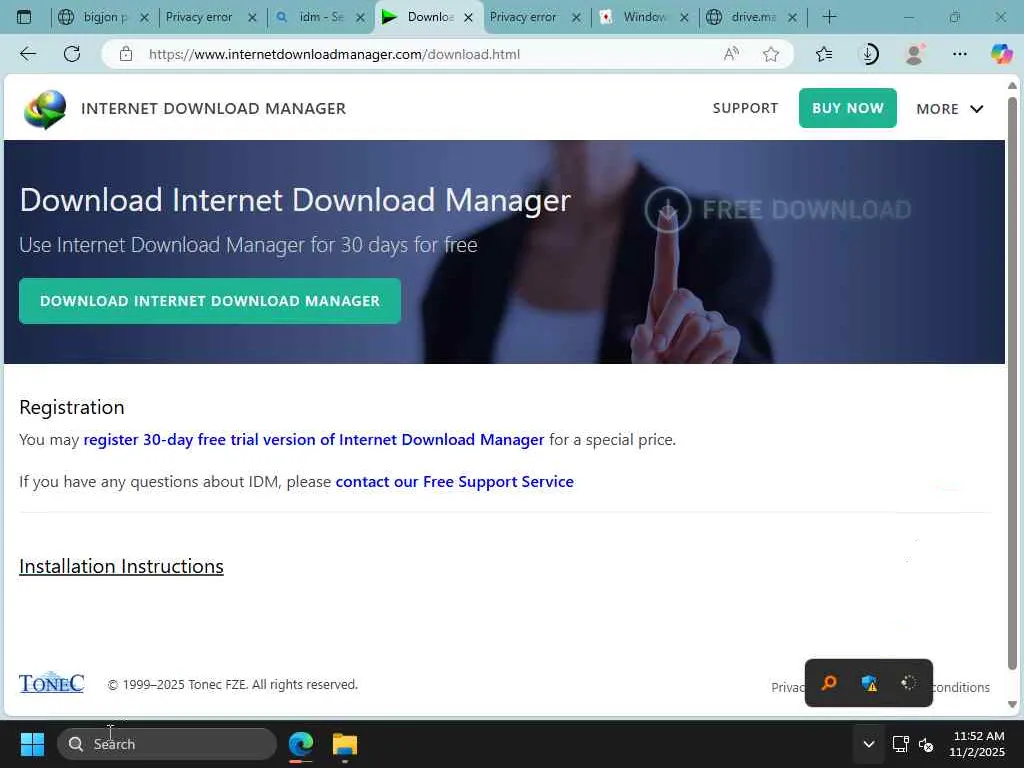
Task: Open the tab actions menu
Action: [24, 17]
